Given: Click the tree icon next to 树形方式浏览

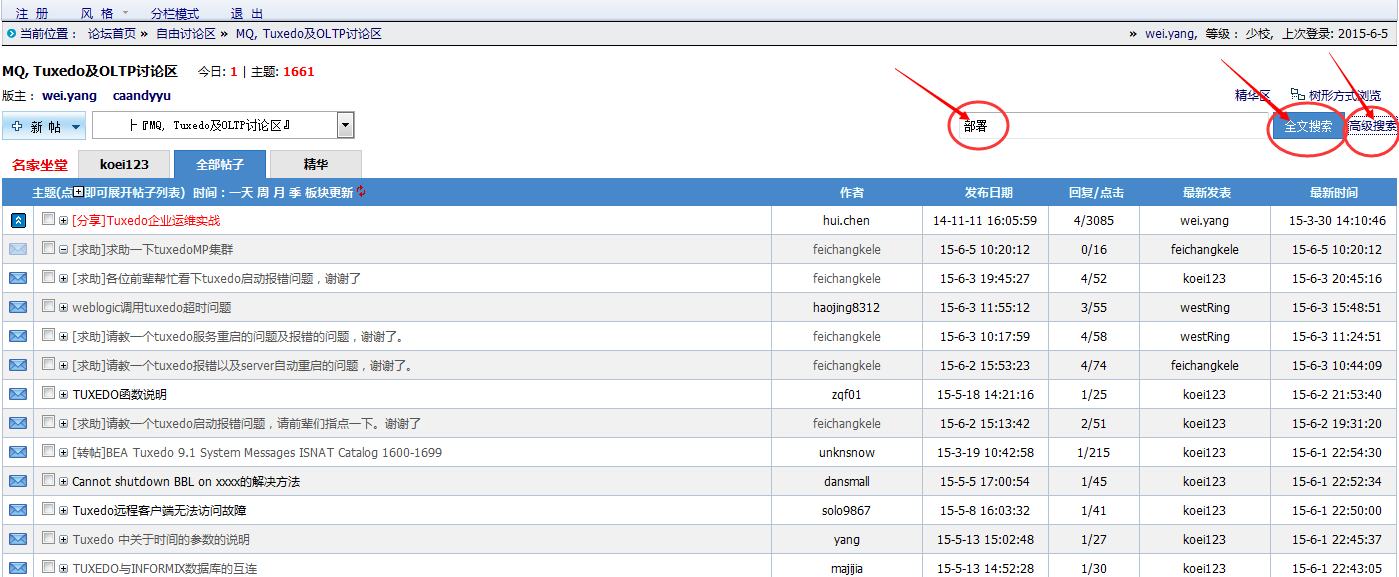Looking at the screenshot, I should (x=1297, y=95).
